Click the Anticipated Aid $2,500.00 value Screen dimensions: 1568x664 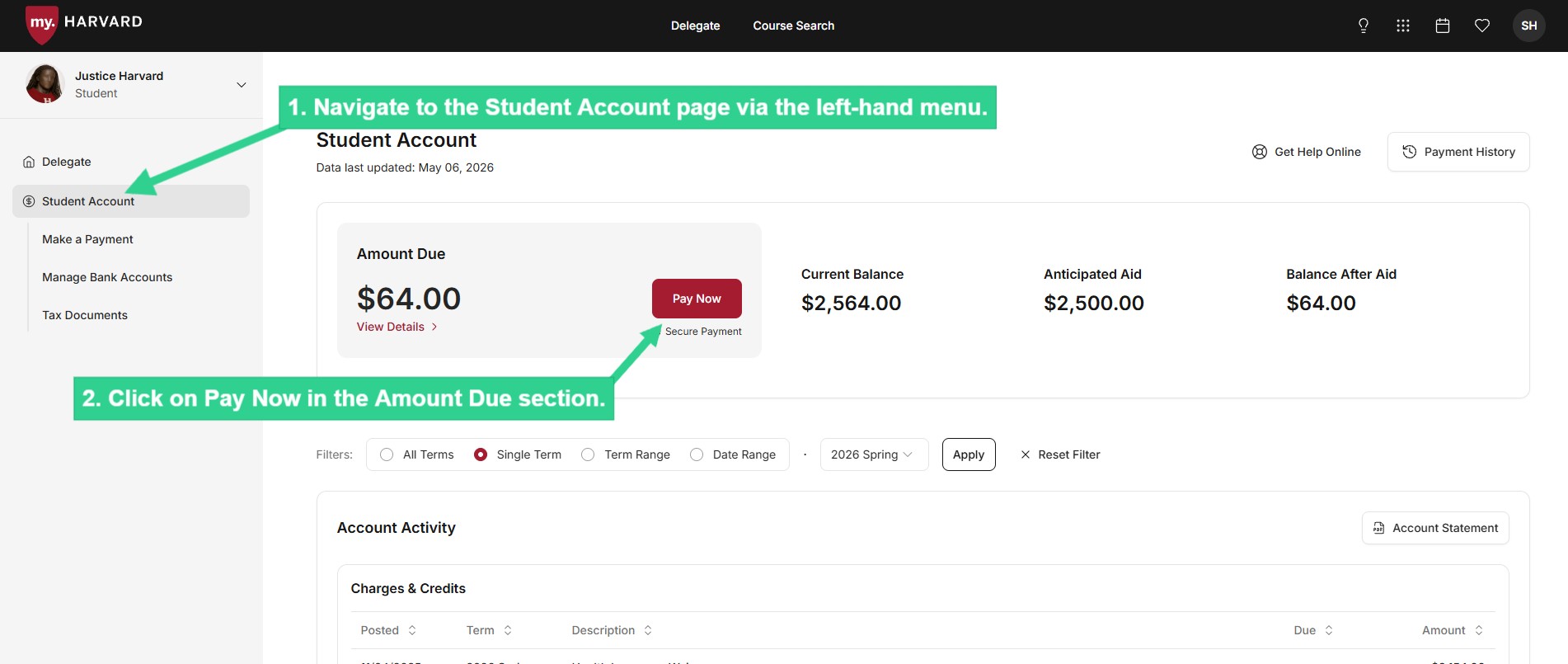[1094, 304]
